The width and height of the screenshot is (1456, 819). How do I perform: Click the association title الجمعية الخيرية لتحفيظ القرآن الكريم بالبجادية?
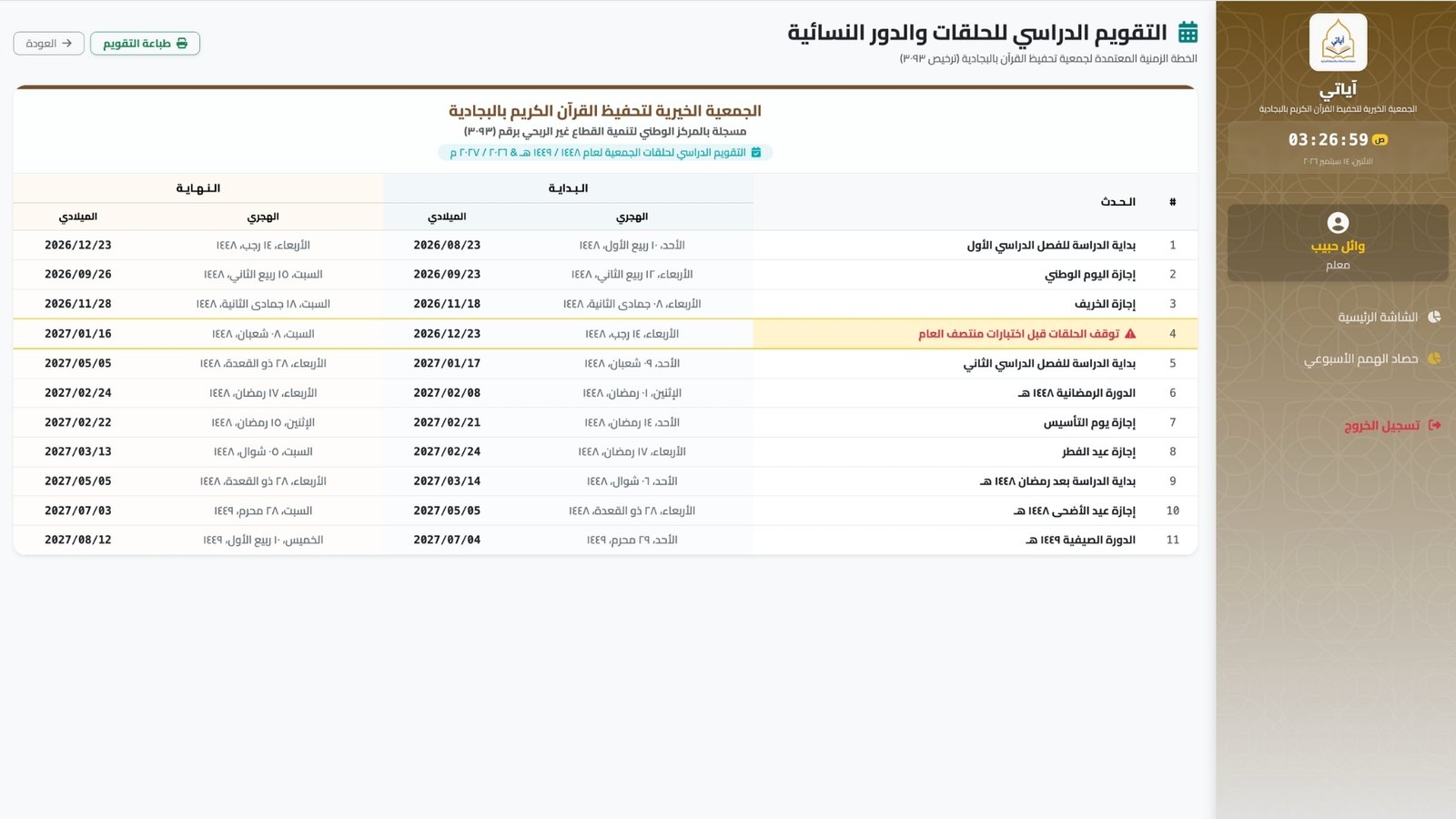605,111
